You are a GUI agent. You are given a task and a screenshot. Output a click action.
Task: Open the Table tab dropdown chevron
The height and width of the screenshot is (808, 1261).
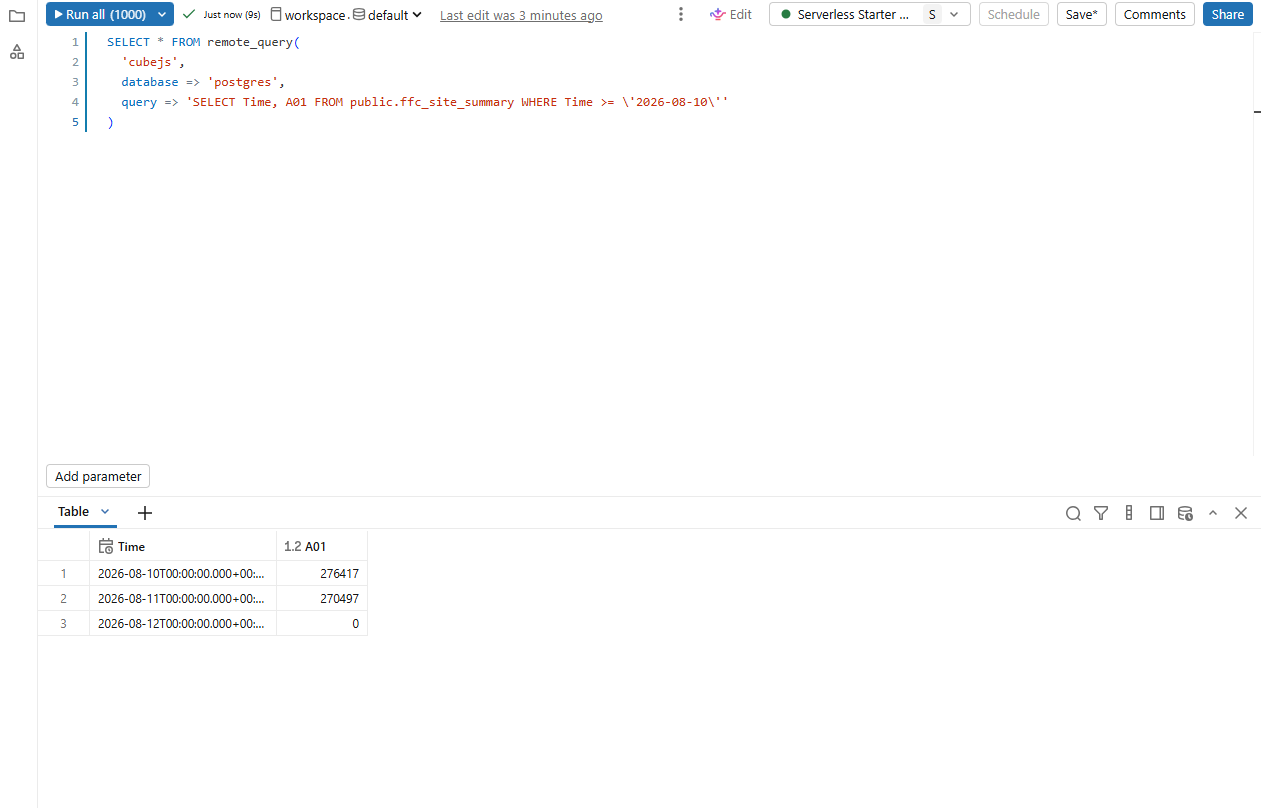(105, 511)
